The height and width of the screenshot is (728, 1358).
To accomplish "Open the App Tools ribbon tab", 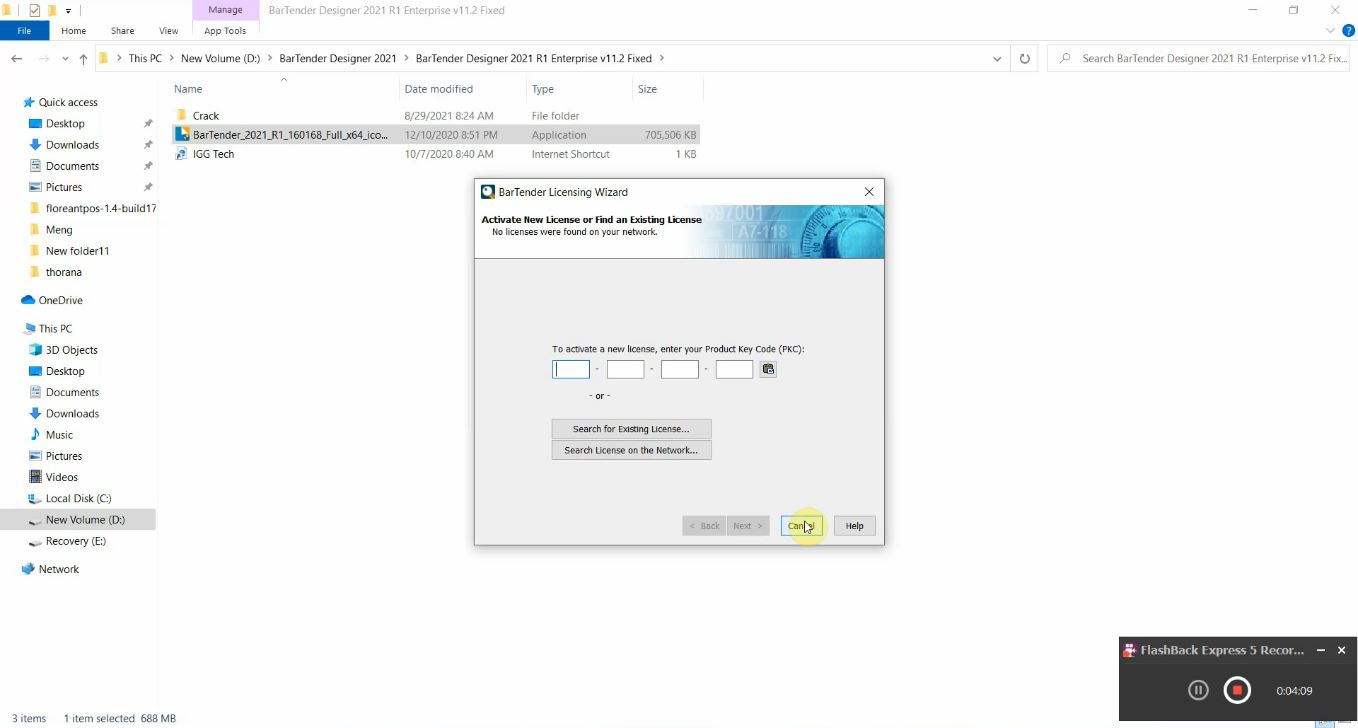I will click(x=225, y=31).
